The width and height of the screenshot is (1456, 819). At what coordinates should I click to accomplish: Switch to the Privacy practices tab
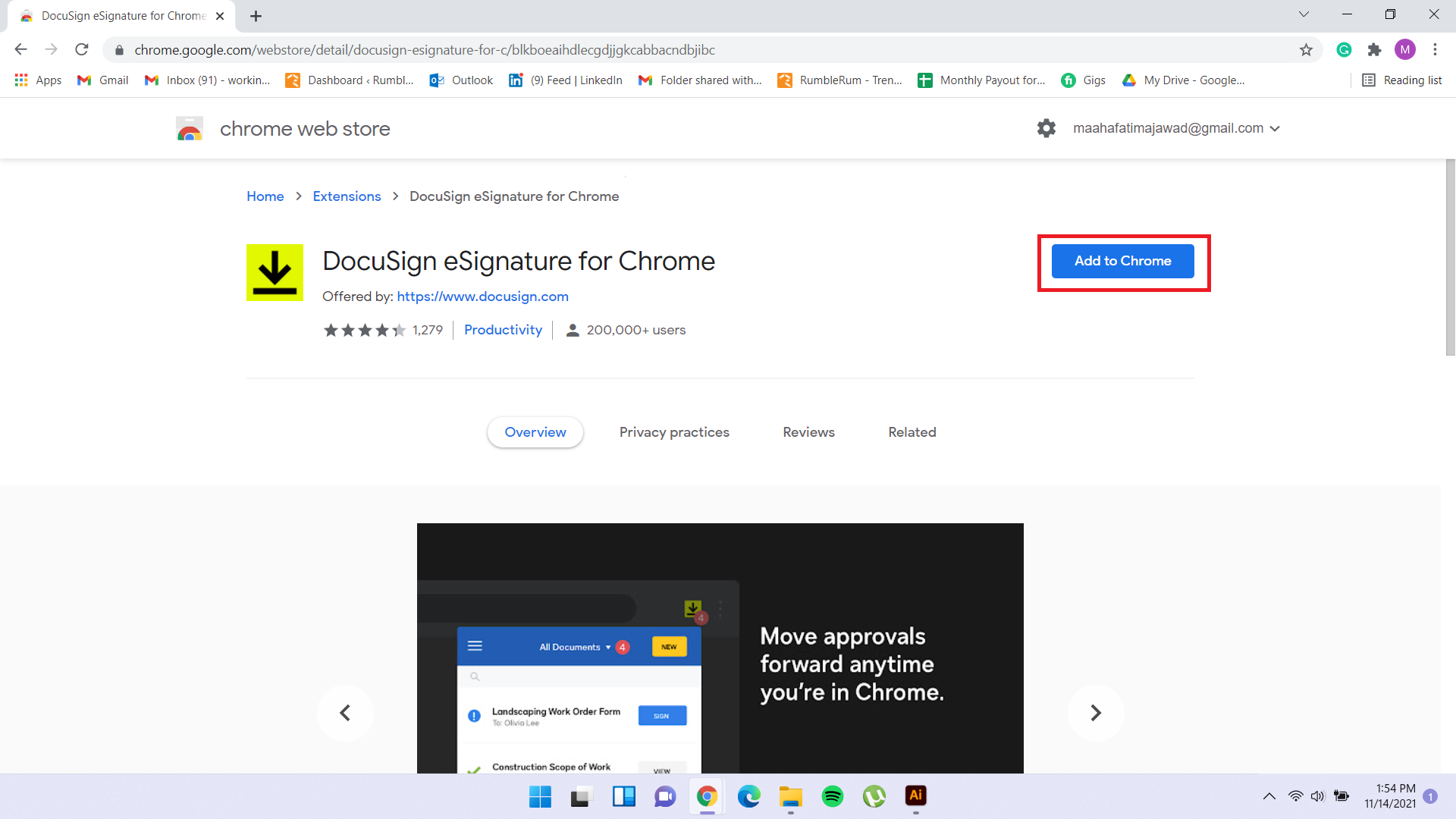tap(674, 432)
